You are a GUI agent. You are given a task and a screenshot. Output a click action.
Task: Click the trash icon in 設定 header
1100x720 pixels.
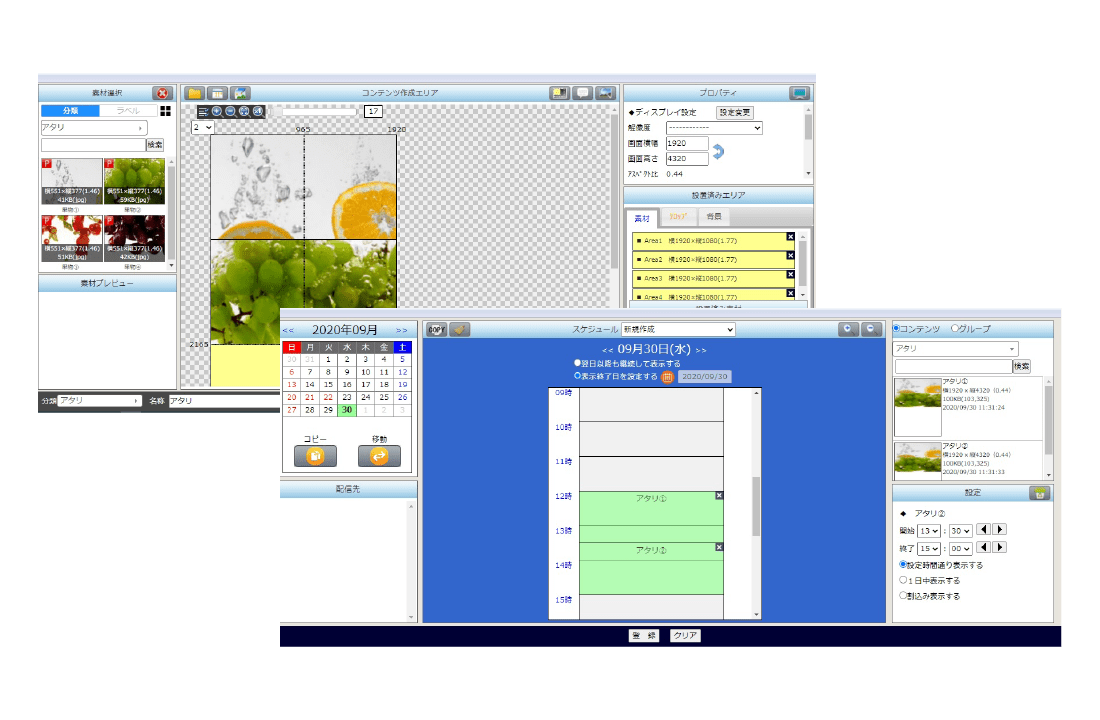click(x=1040, y=493)
